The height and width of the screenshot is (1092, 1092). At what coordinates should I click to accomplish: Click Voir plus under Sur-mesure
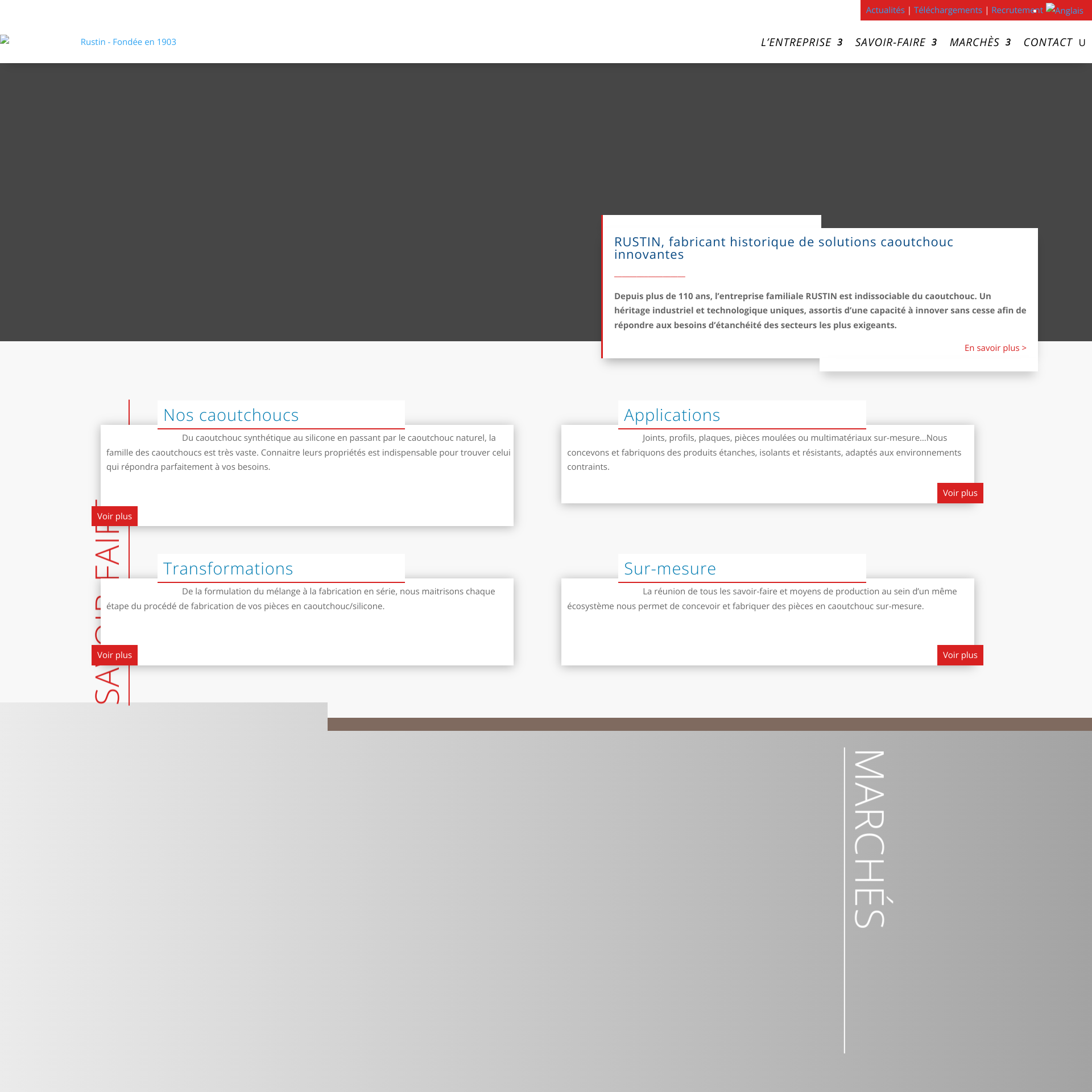(960, 655)
